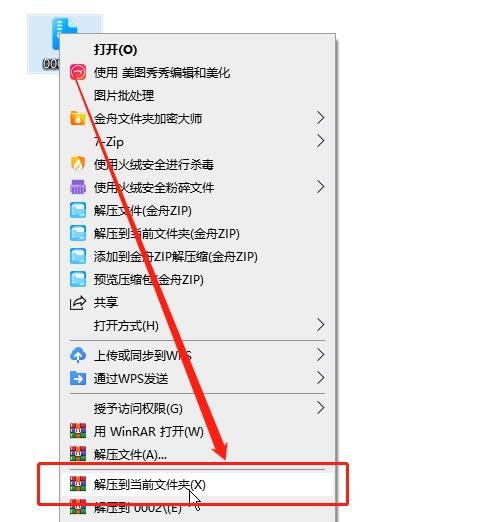
Task: Choose 解压文件(A)... WinRAR entry
Action: (x=198, y=454)
